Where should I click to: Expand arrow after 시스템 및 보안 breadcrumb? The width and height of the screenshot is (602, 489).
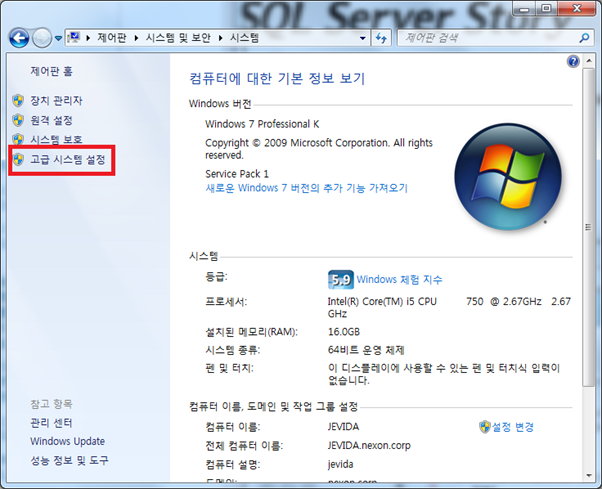[220, 38]
